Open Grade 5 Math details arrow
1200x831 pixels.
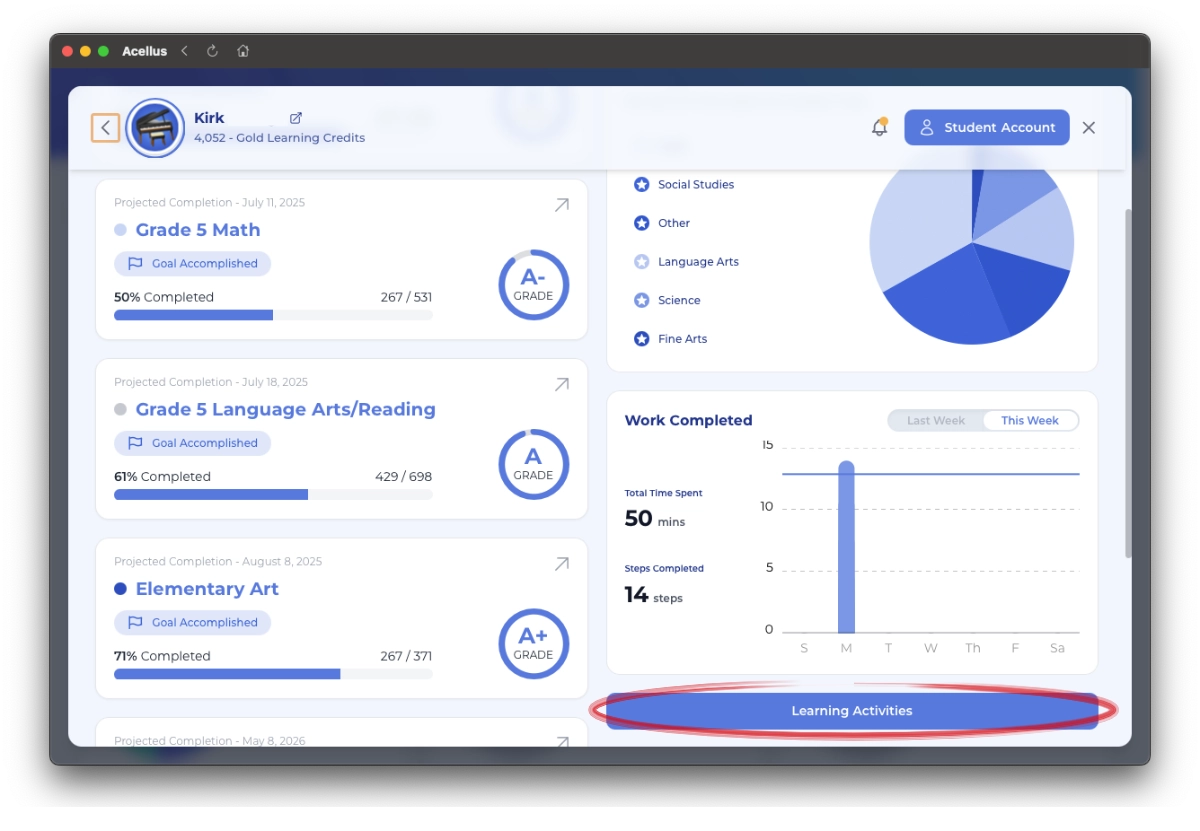(x=561, y=205)
